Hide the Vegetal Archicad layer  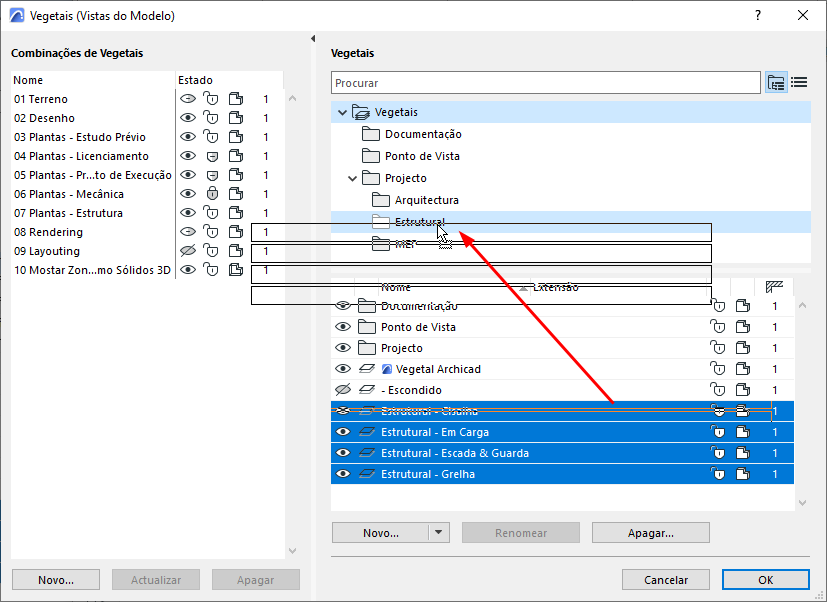point(343,369)
